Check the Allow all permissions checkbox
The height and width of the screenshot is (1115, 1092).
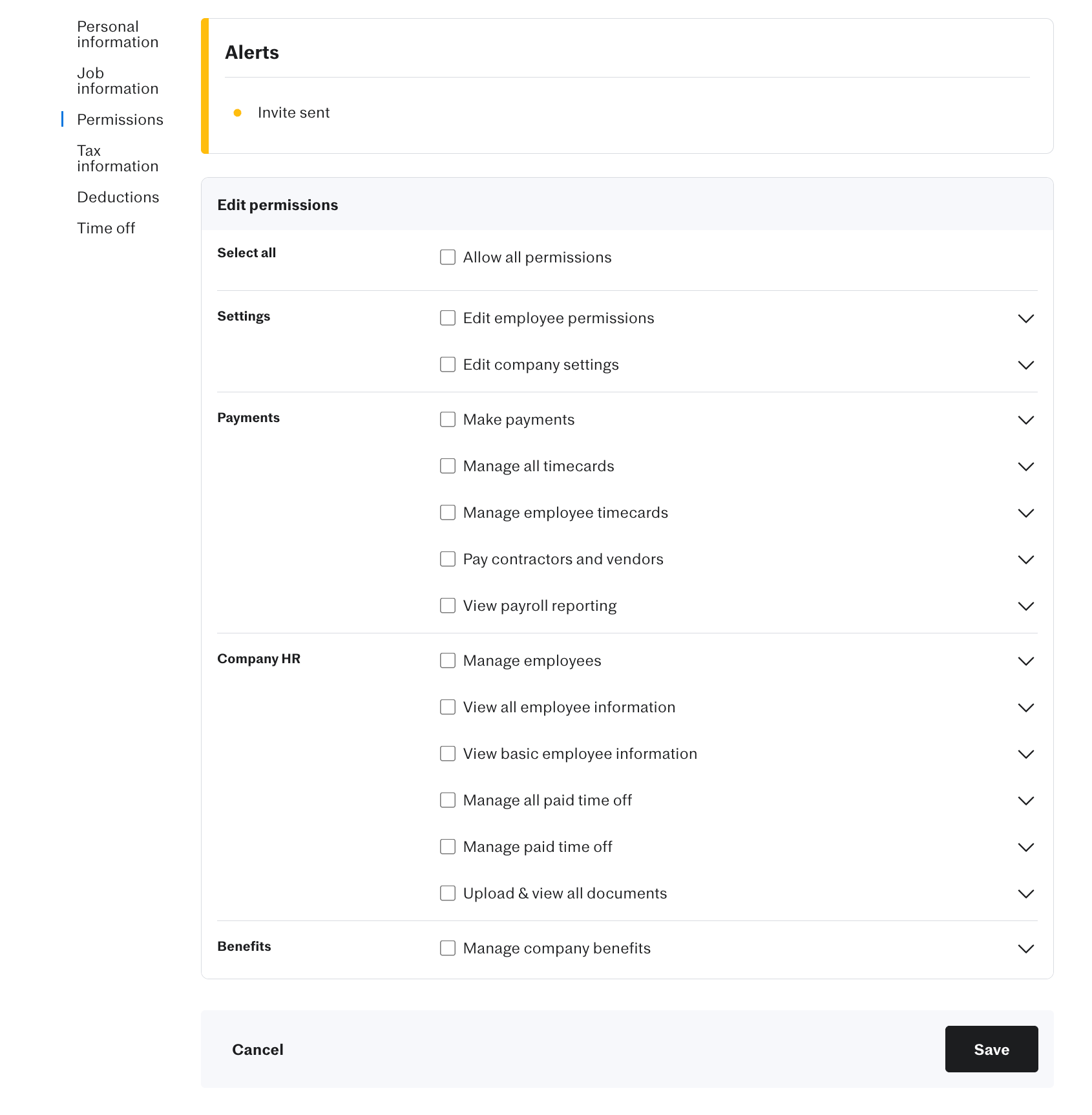click(448, 257)
